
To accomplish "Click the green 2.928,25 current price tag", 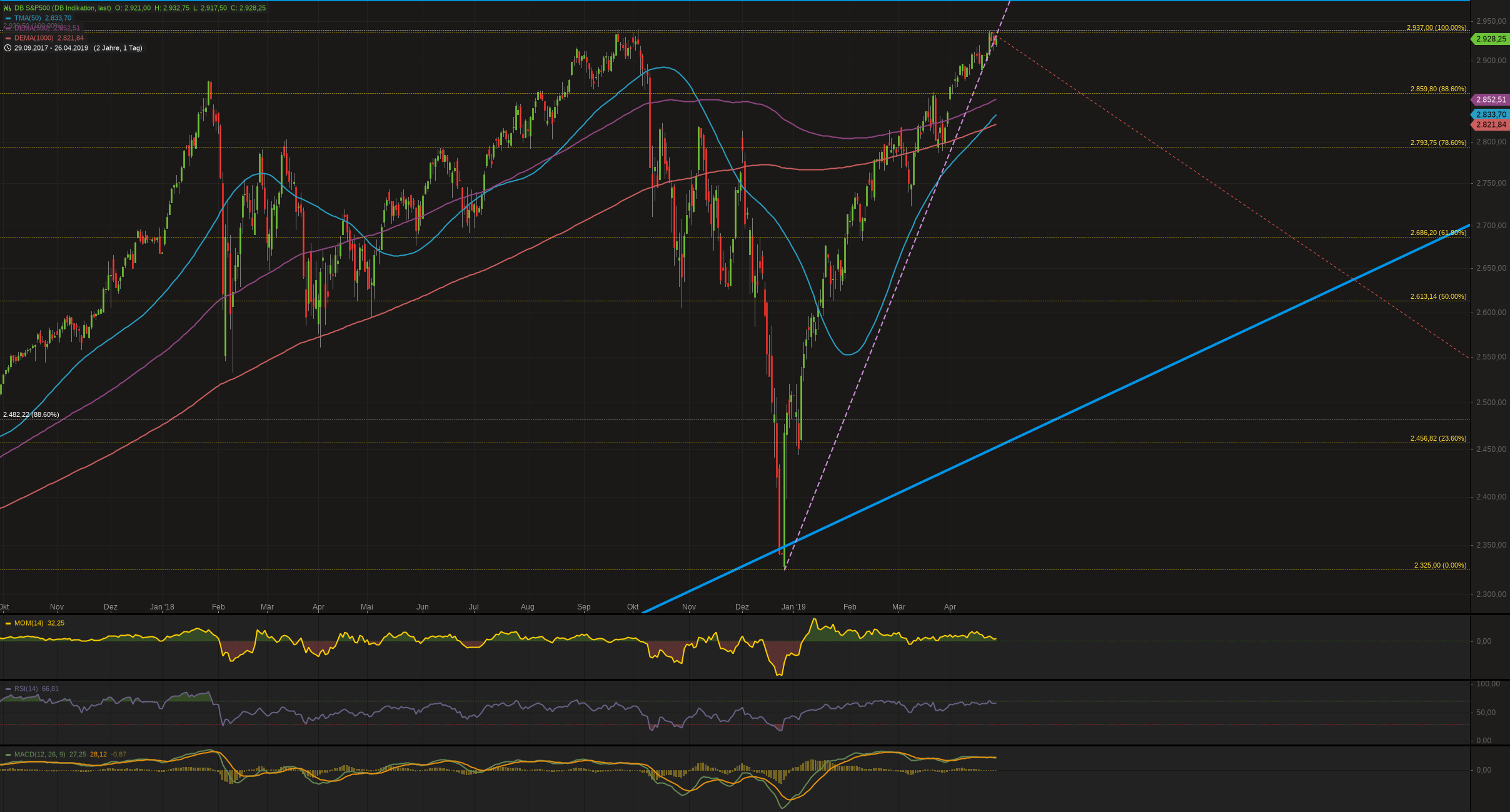I will [1491, 39].
